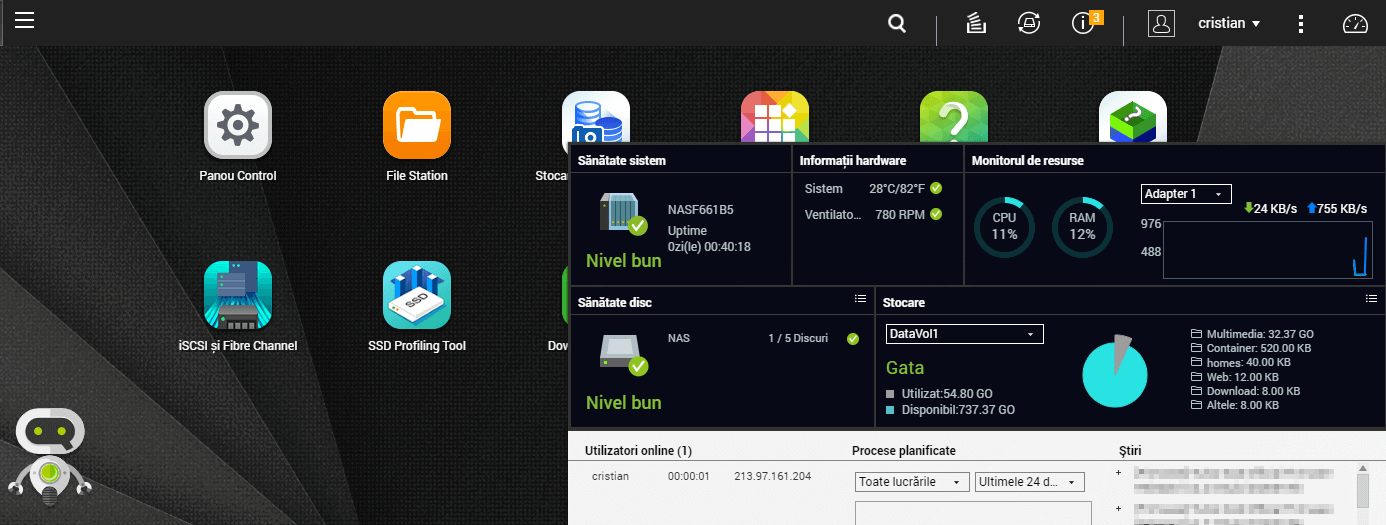This screenshot has width=1386, height=525.
Task: Open storage and snapshots app icon
Action: tap(595, 117)
